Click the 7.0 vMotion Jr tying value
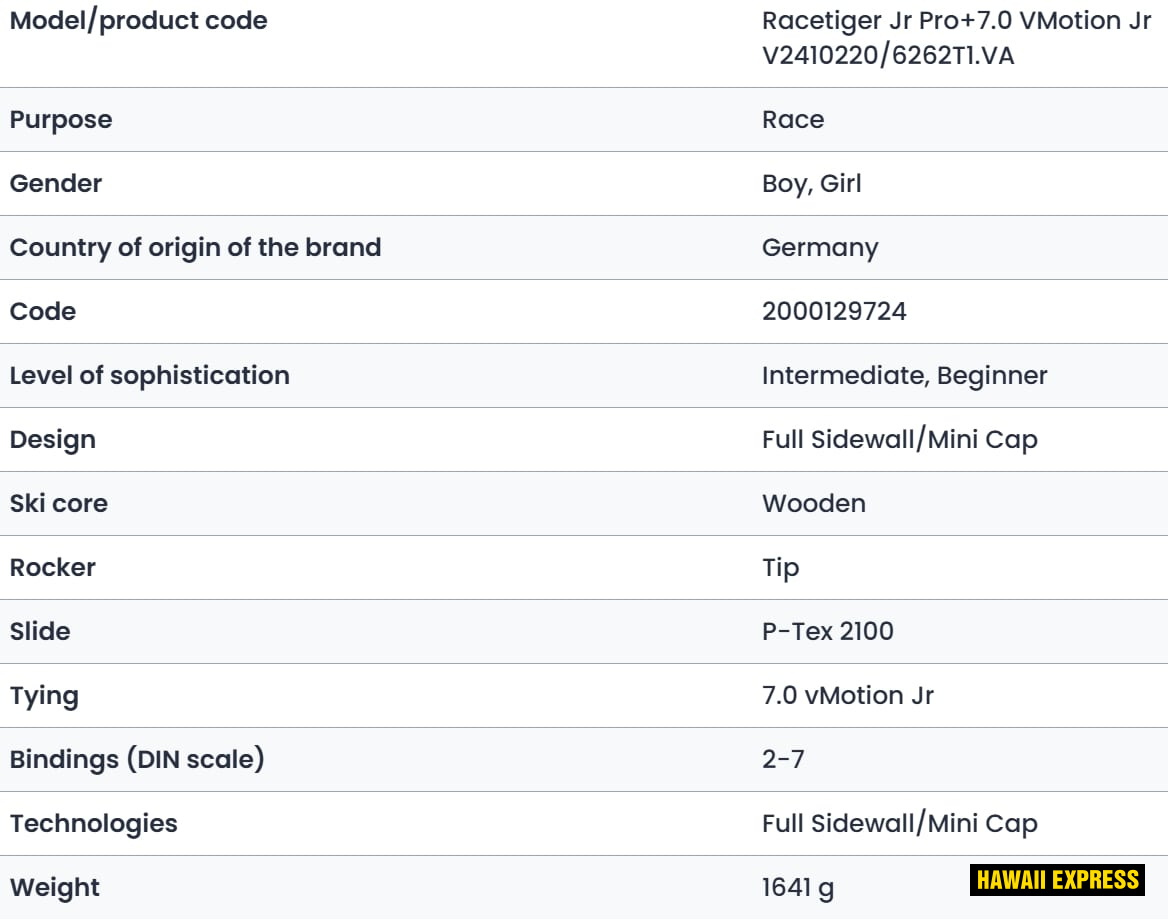 [847, 696]
